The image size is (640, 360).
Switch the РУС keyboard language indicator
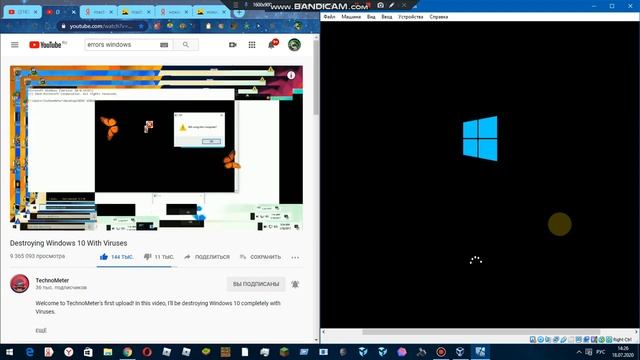click(x=600, y=352)
